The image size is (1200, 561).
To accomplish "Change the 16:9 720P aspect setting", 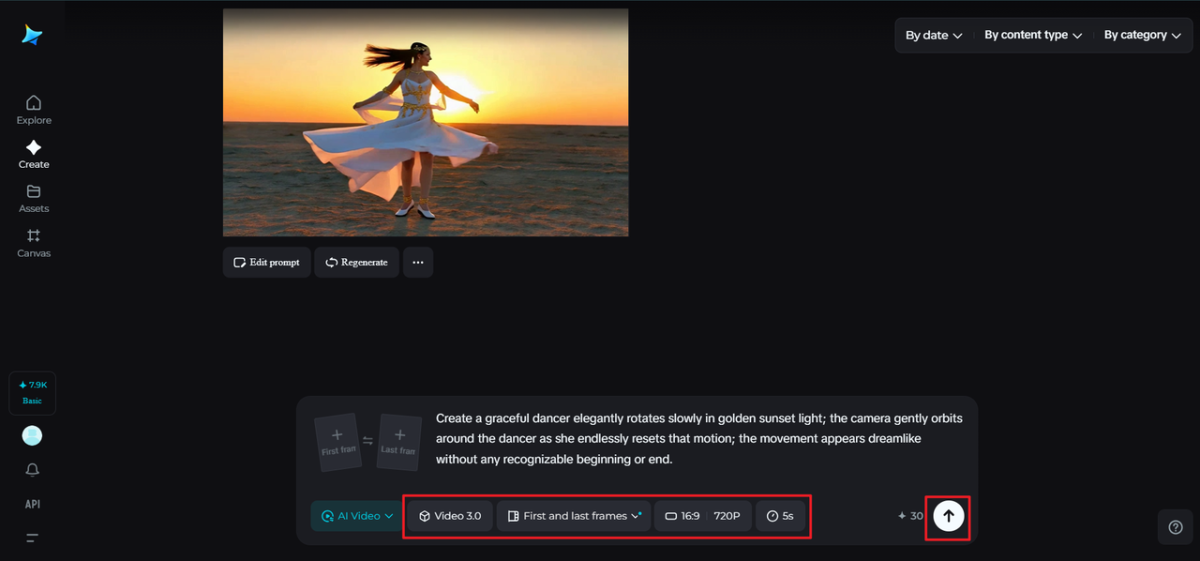I will pyautogui.click(x=703, y=516).
